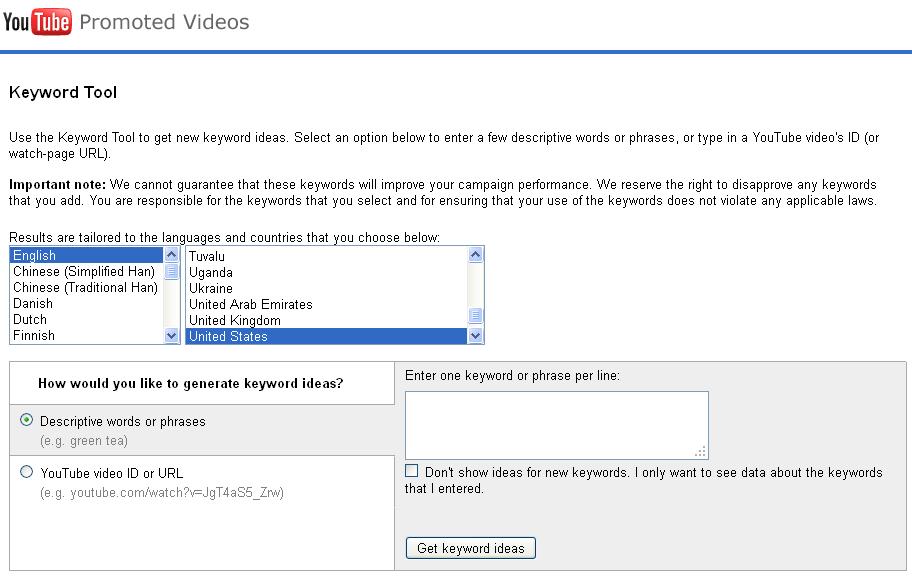The image size is (912, 578).
Task: Select Finnish in the language list
Action: click(x=34, y=336)
